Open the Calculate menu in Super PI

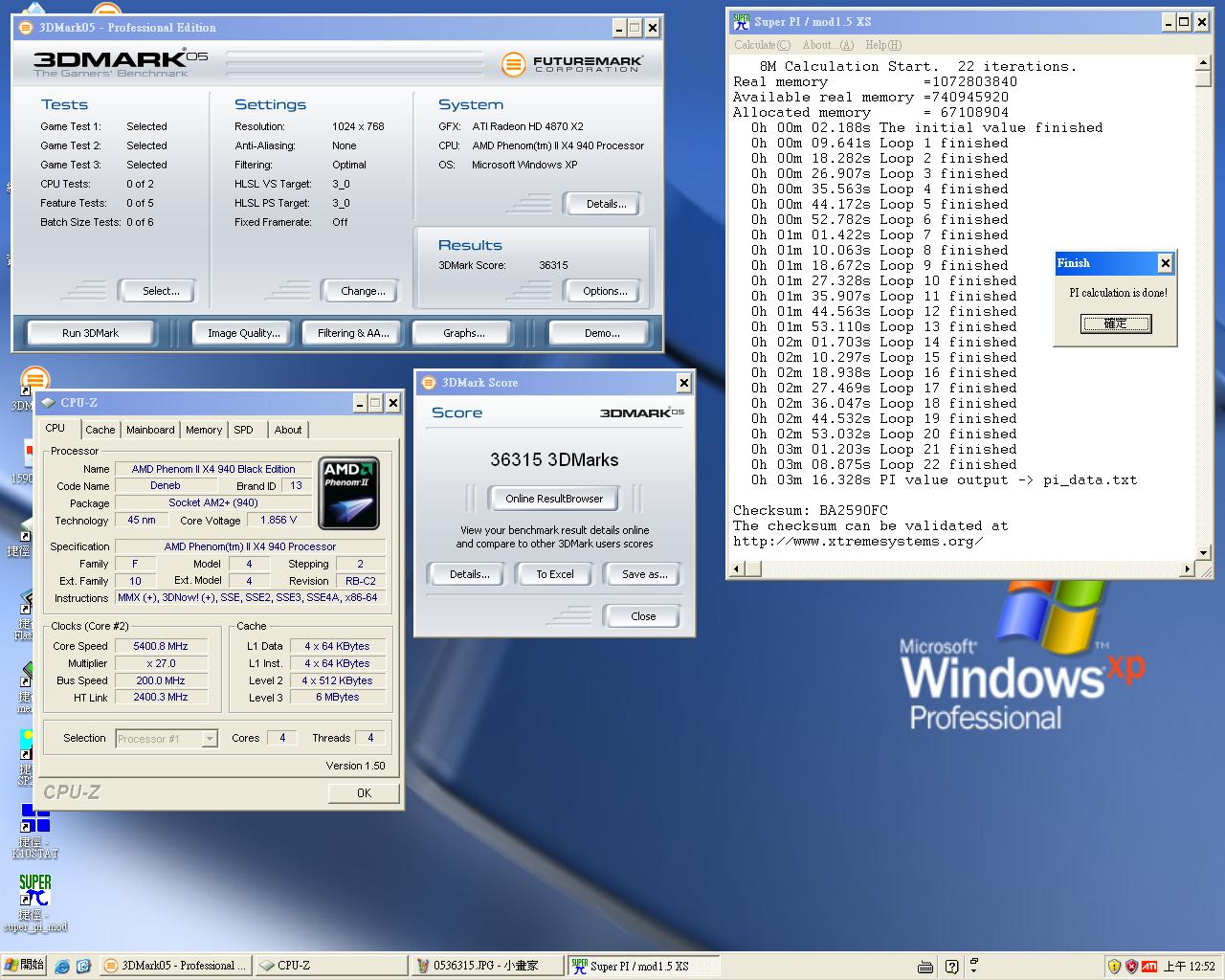[763, 45]
